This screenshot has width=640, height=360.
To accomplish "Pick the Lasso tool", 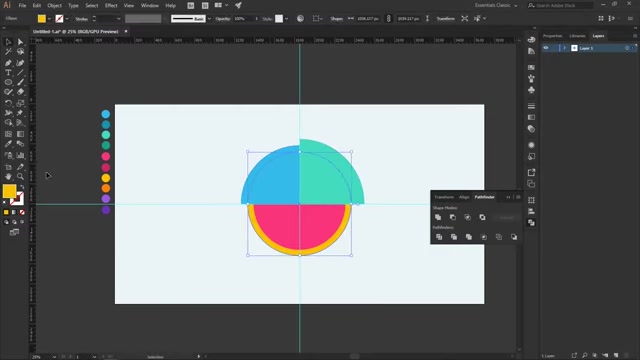I will point(20,52).
